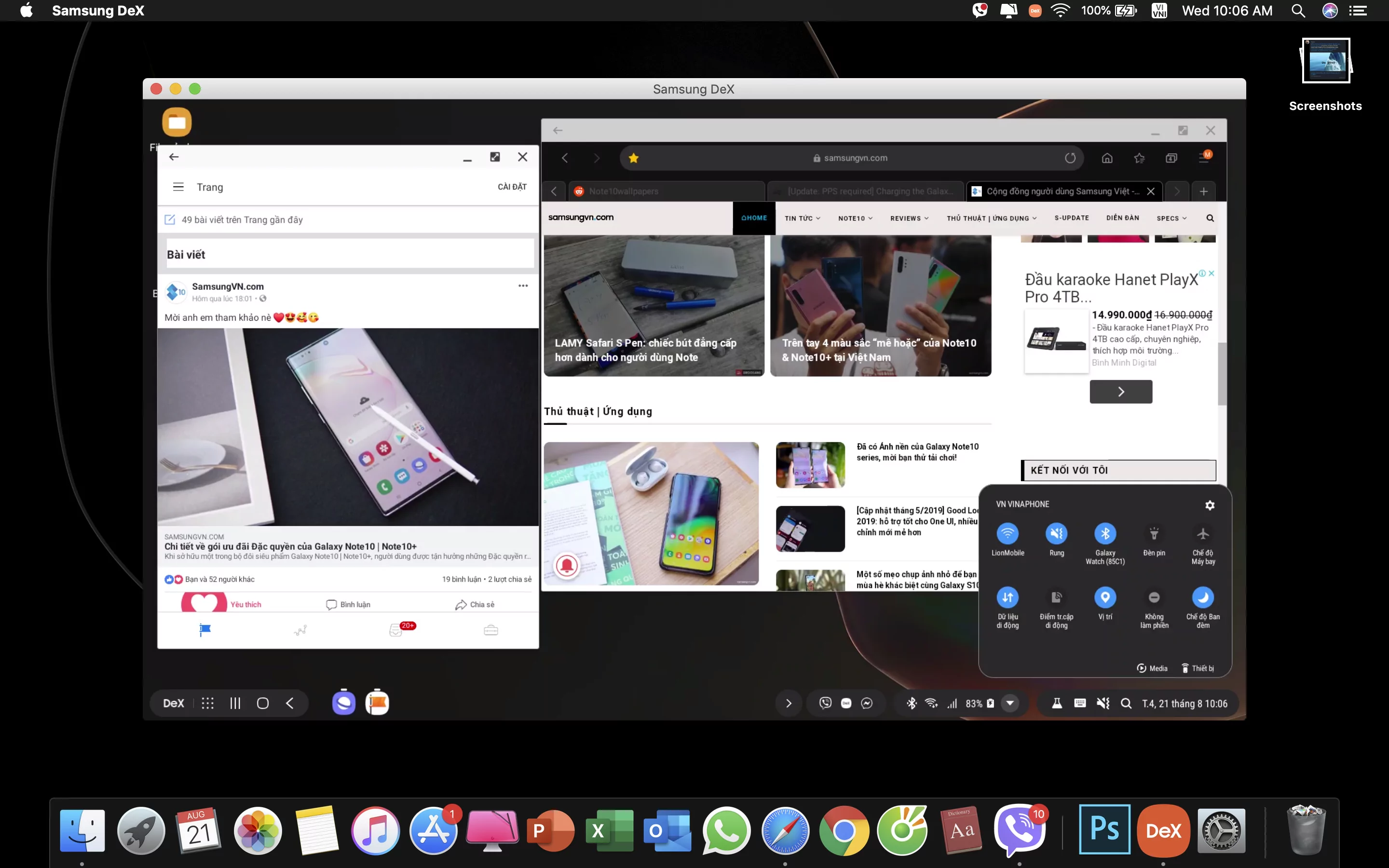Open Thiết bị in quick panel
Image resolution: width=1389 pixels, height=868 pixels.
click(x=1198, y=668)
